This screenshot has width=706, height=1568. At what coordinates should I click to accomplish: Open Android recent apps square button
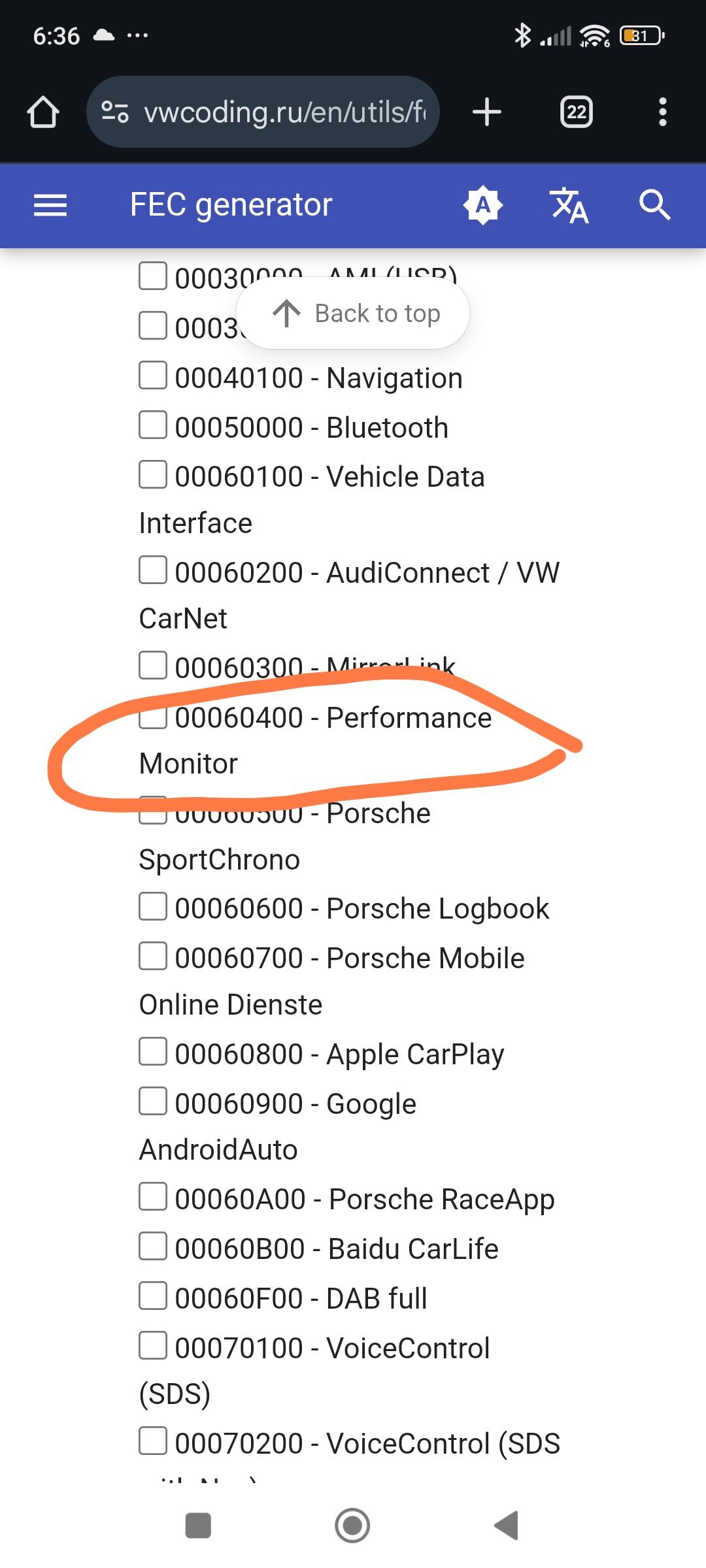(x=198, y=1526)
